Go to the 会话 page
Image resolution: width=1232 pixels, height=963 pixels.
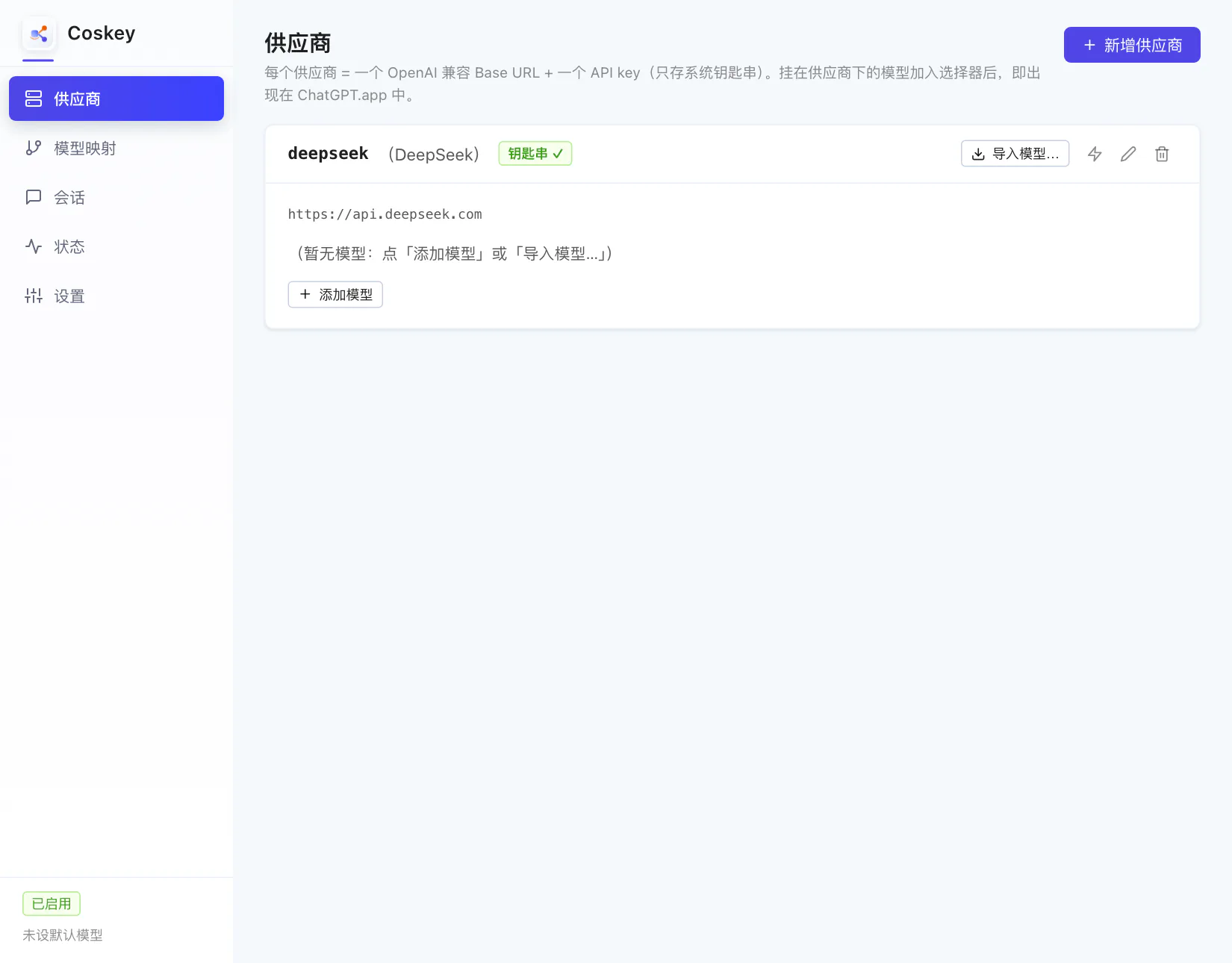[x=116, y=197]
